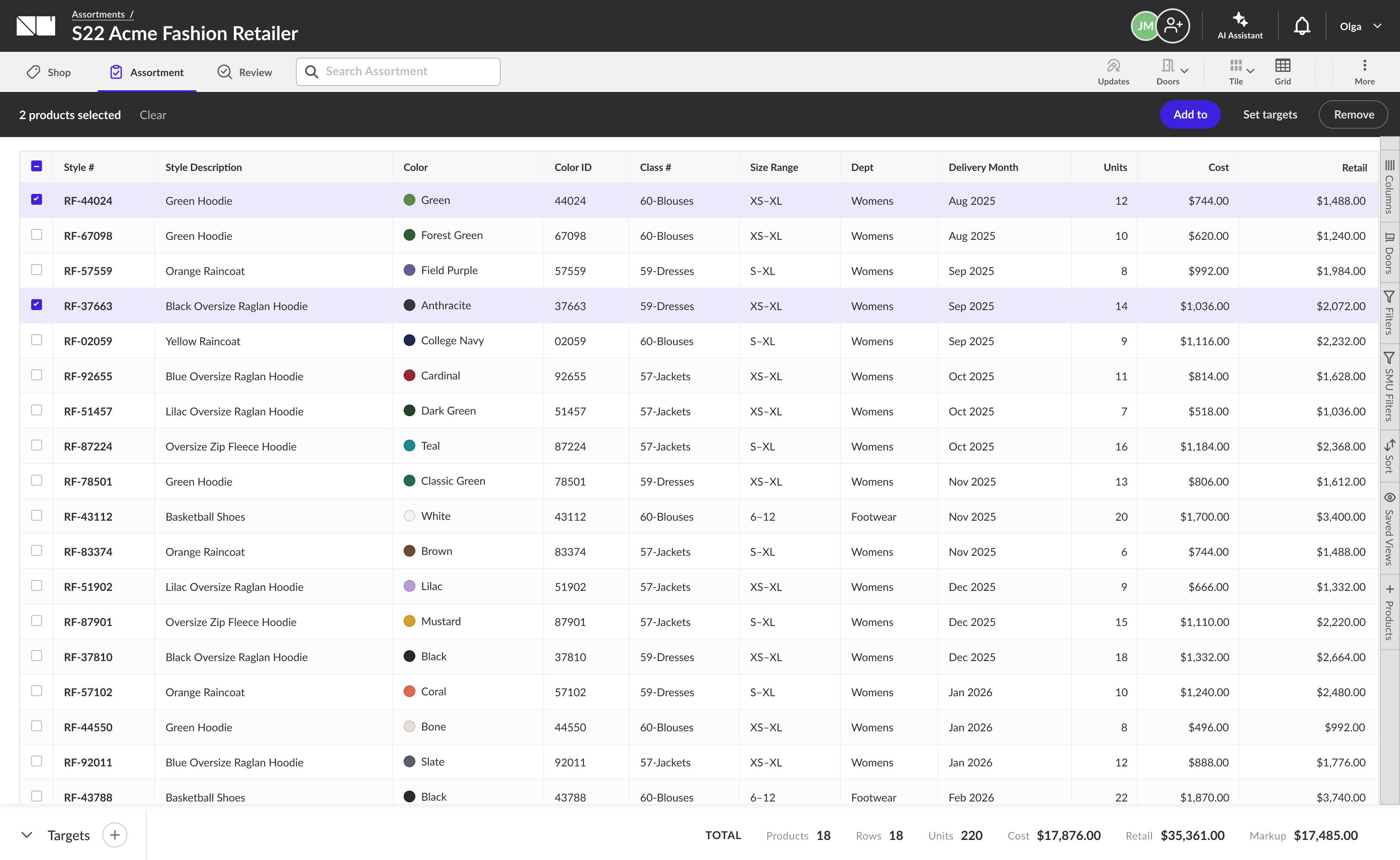
Task: Select the Assortment tab
Action: 147,72
